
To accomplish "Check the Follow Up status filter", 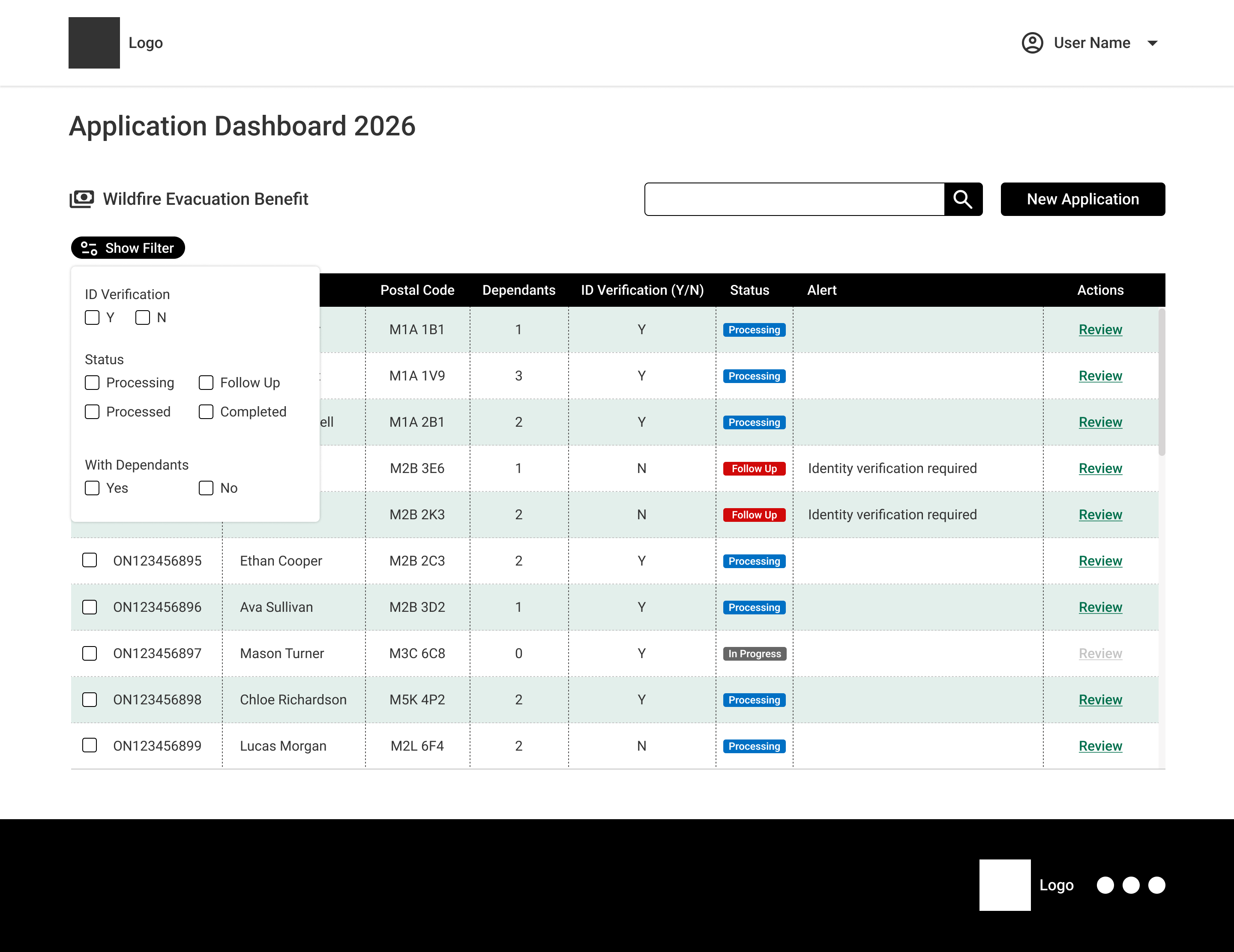I will 206,383.
